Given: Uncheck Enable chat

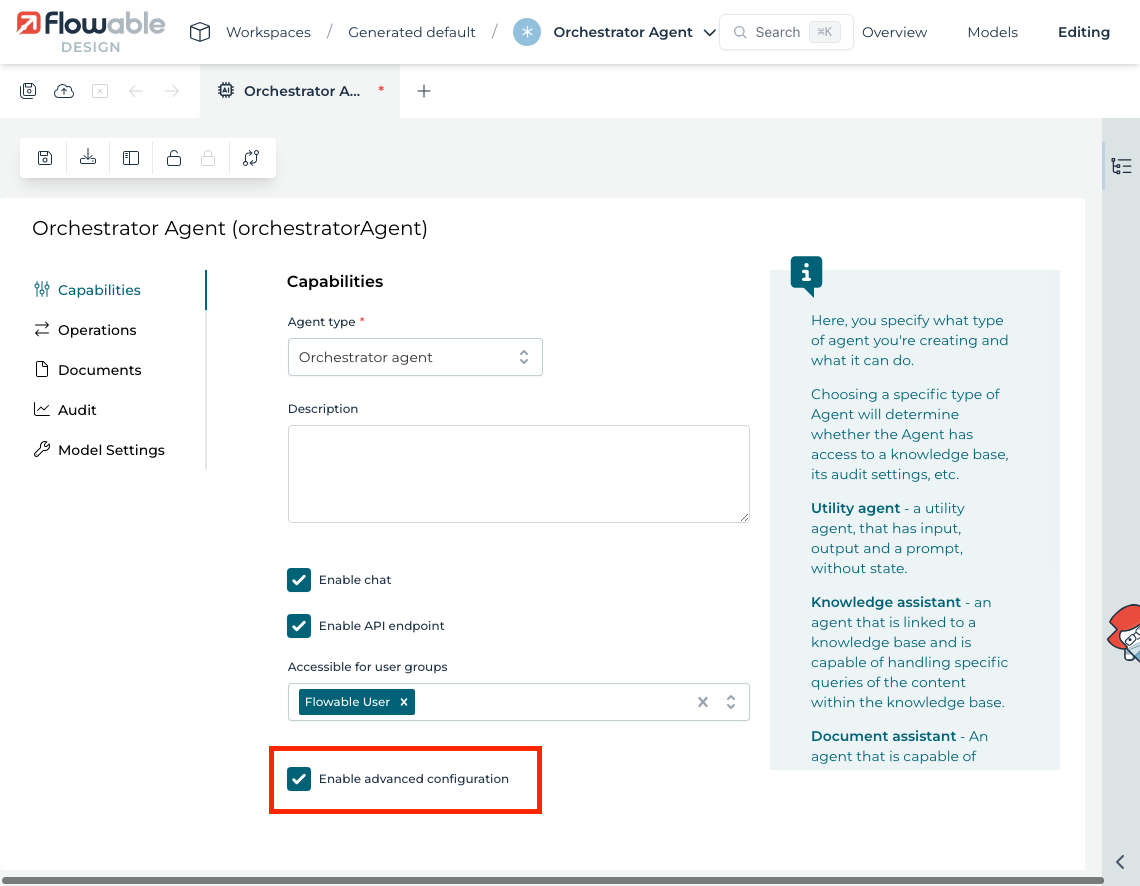Looking at the screenshot, I should click(x=299, y=579).
